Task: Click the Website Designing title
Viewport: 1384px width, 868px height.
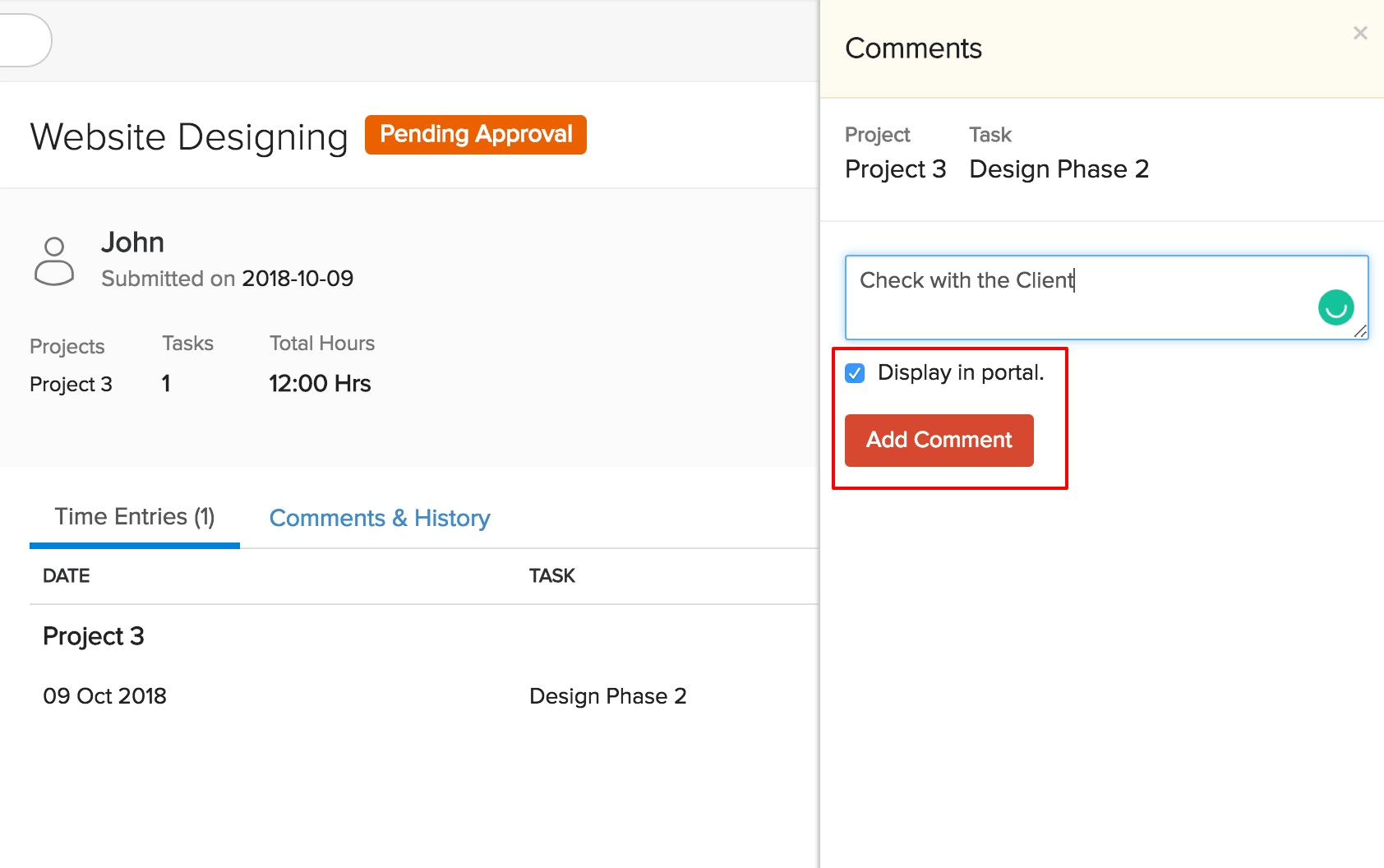Action: pyautogui.click(x=189, y=136)
